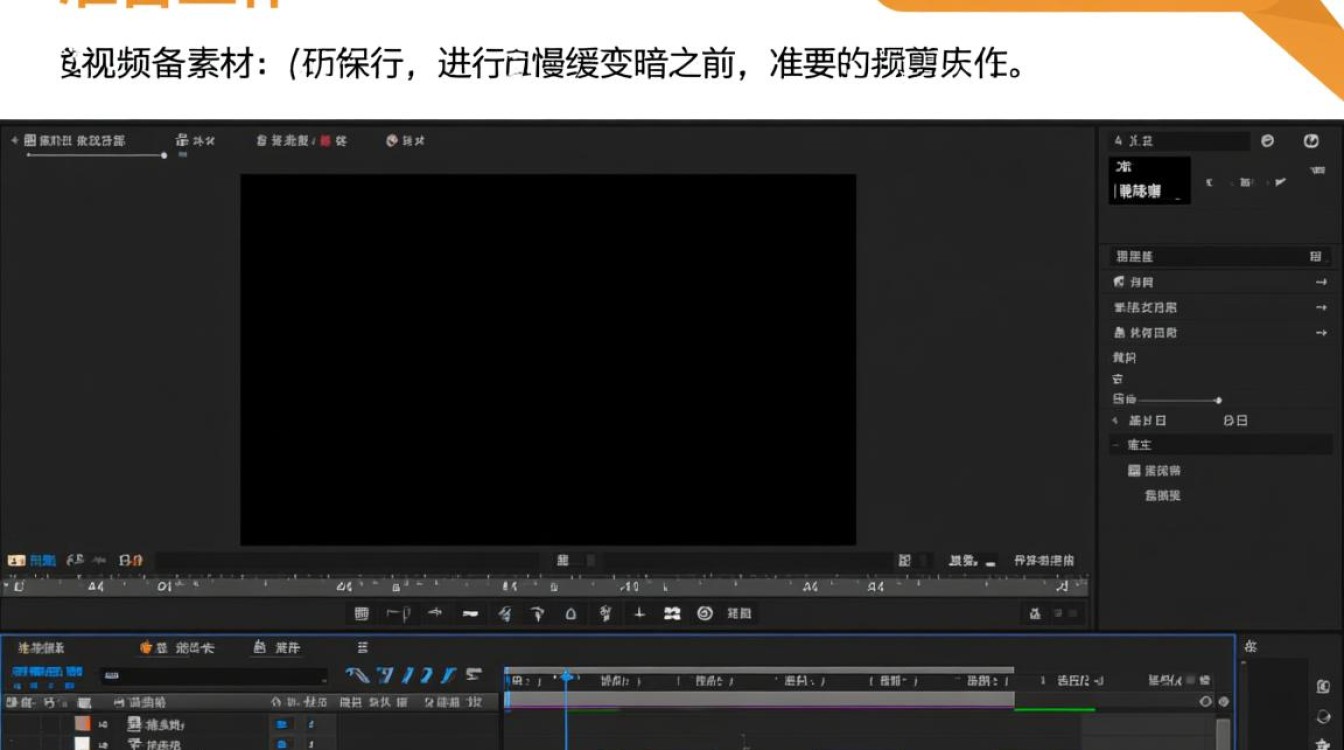
Task: Click the orange badge icon at preview bottom-left
Action: coord(16,561)
